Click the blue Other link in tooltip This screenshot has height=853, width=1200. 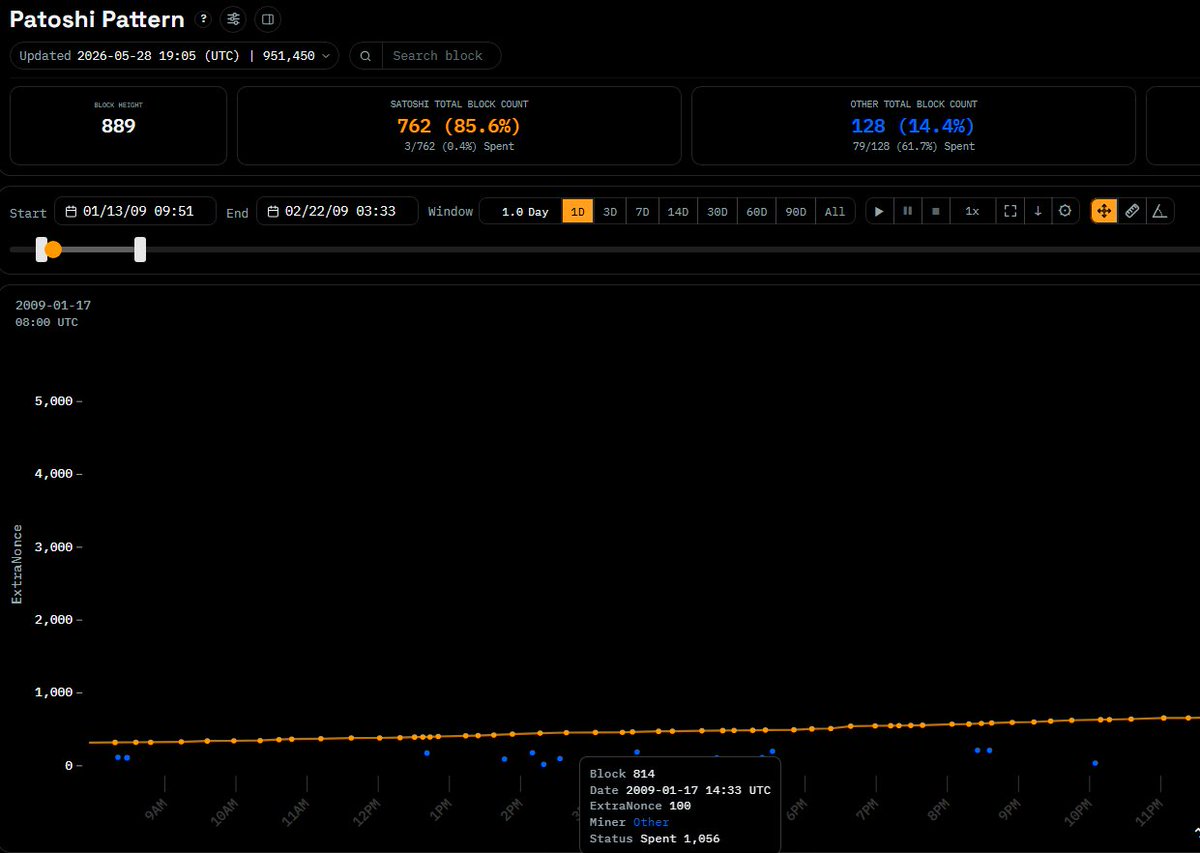pyautogui.click(x=651, y=822)
